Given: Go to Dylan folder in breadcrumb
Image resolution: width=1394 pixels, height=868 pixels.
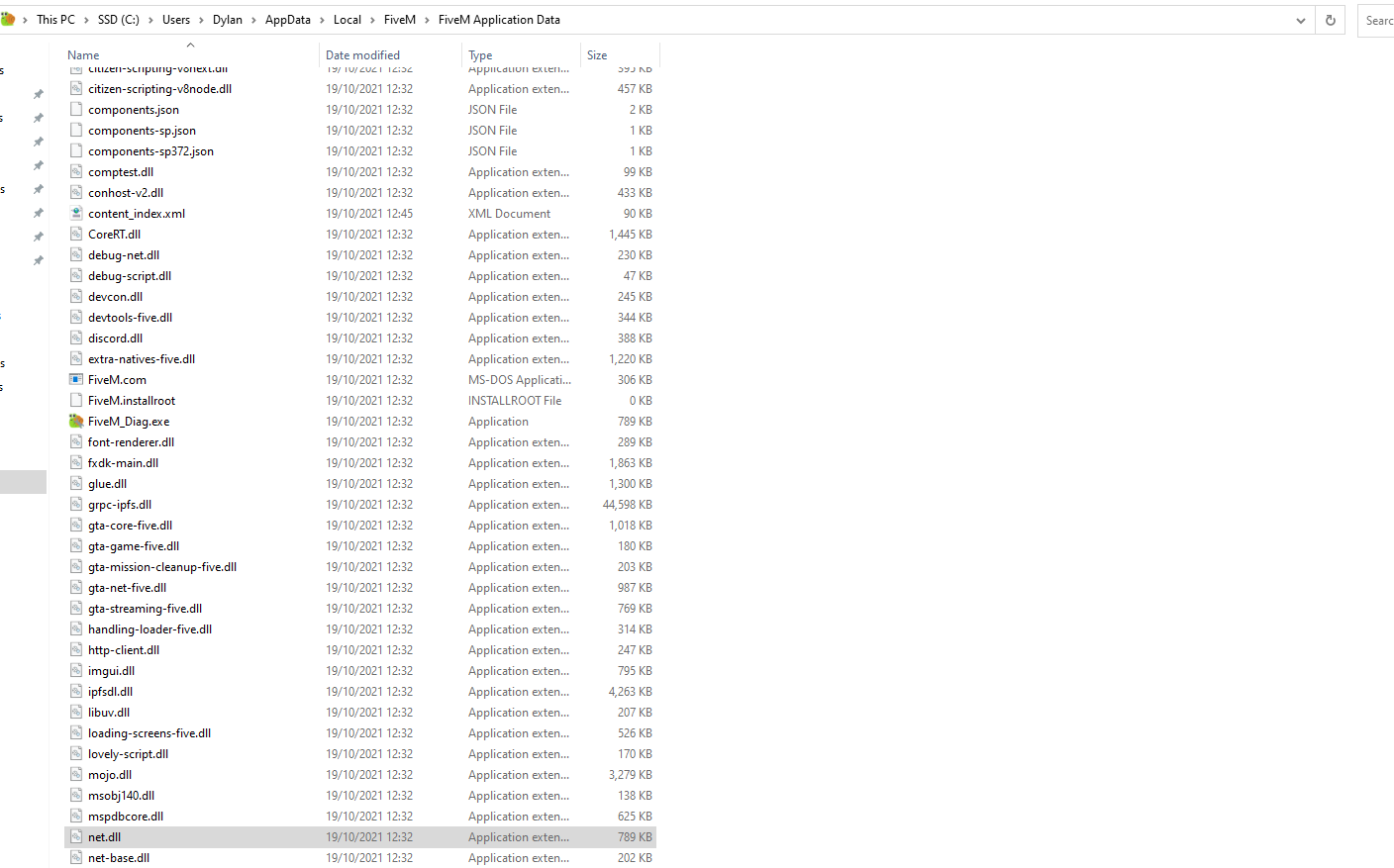Looking at the screenshot, I should 228,20.
